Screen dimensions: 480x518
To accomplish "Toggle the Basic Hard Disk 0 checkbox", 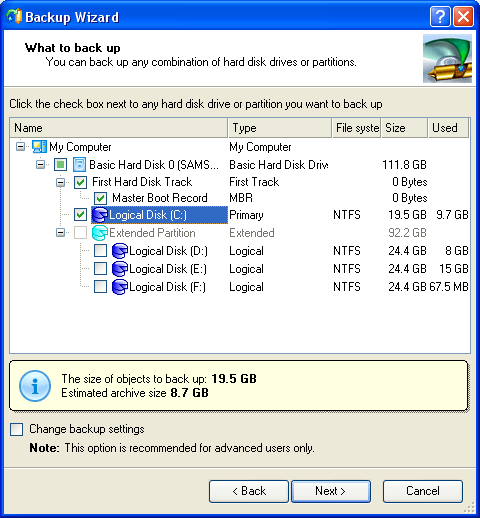I will click(60, 165).
